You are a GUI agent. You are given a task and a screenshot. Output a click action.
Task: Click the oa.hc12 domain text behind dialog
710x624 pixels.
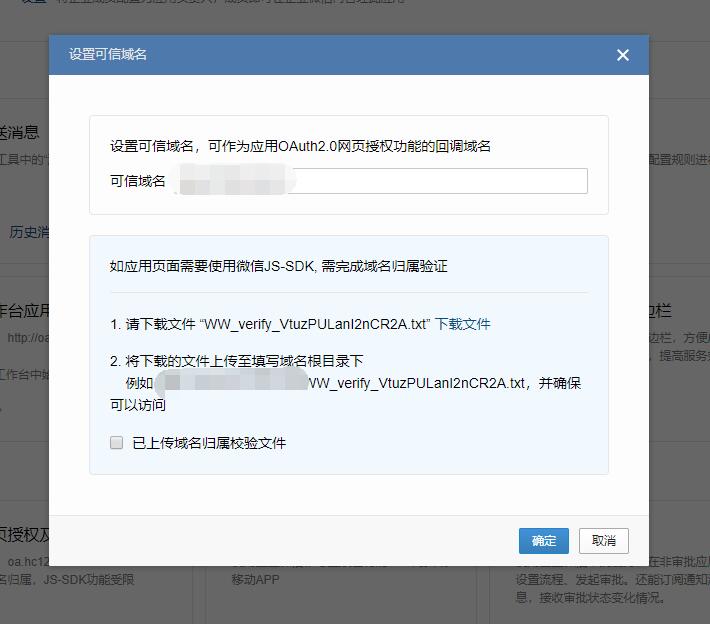pyautogui.click(x=28, y=562)
